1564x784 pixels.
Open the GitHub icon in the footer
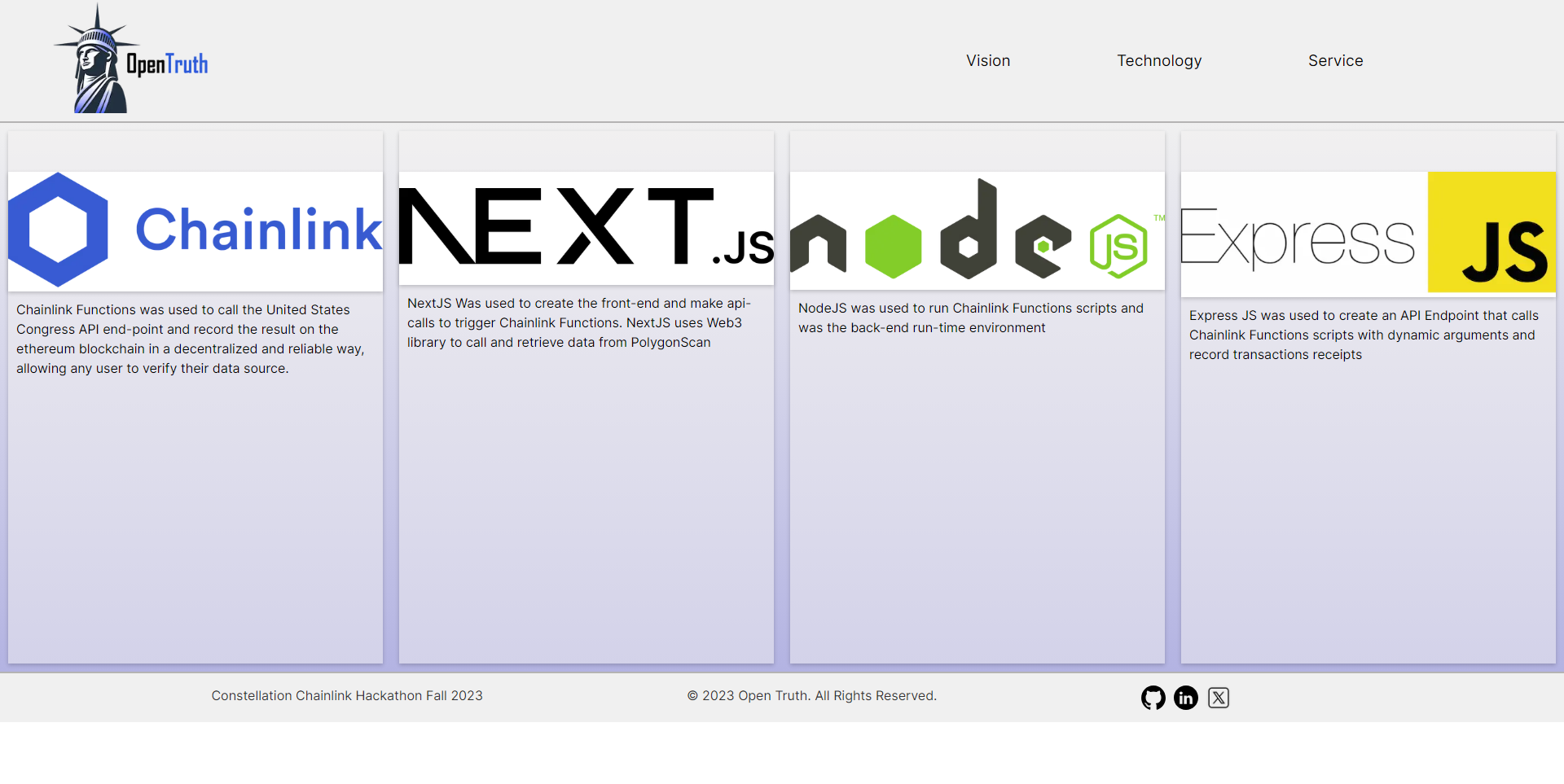[x=1153, y=698]
